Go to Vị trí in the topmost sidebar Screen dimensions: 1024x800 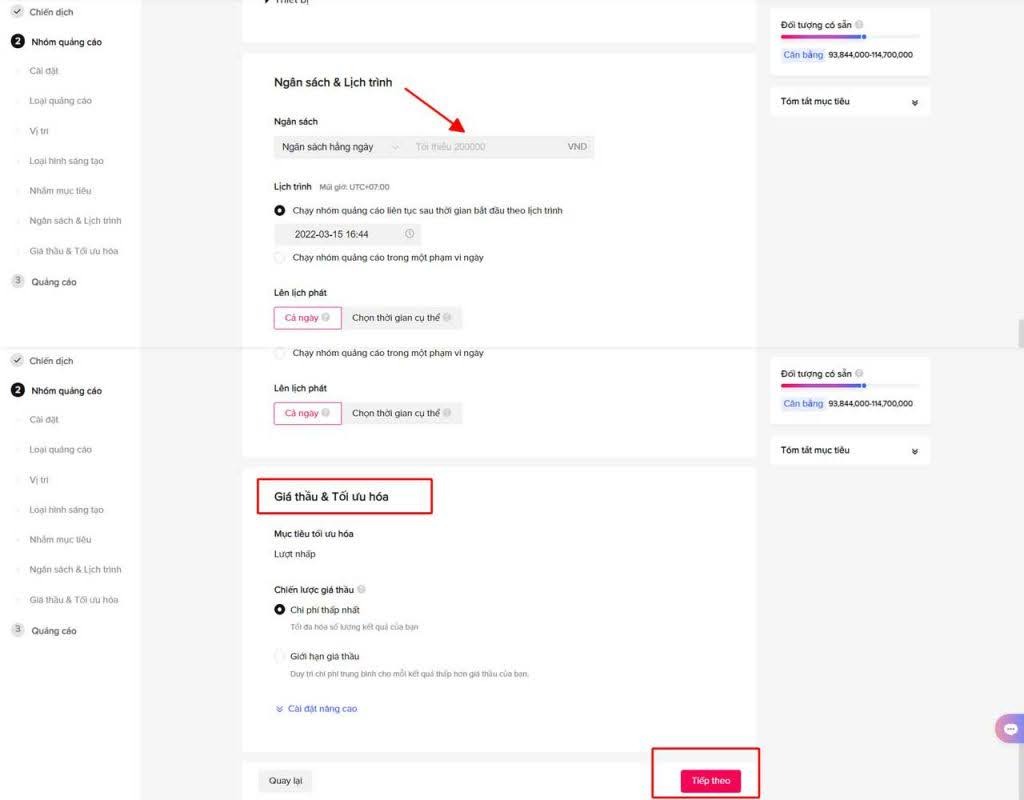[x=39, y=131]
